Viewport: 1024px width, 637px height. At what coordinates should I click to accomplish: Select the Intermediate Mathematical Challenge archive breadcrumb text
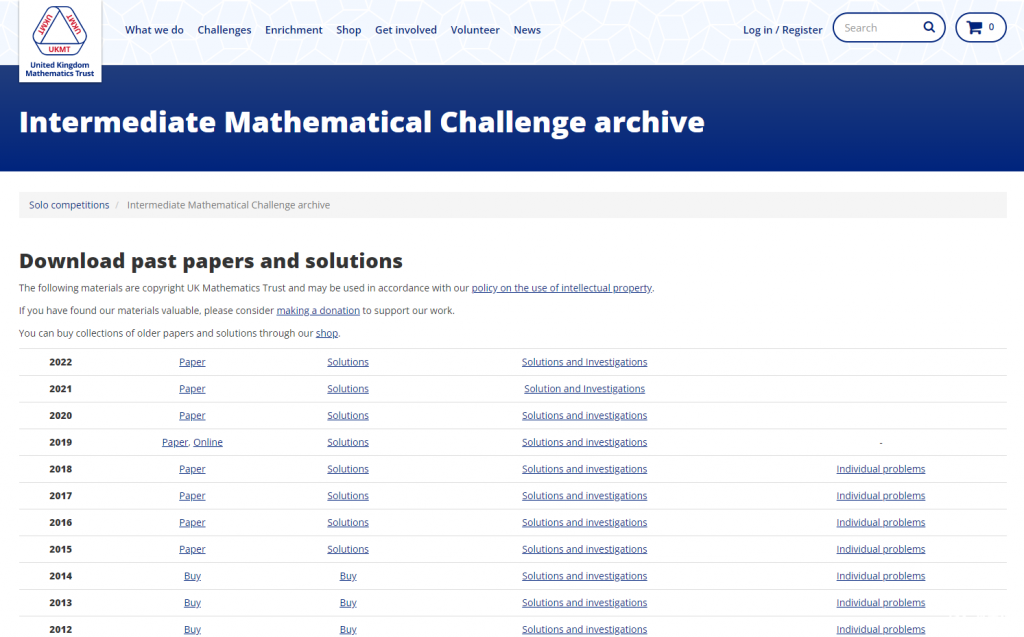[229, 205]
